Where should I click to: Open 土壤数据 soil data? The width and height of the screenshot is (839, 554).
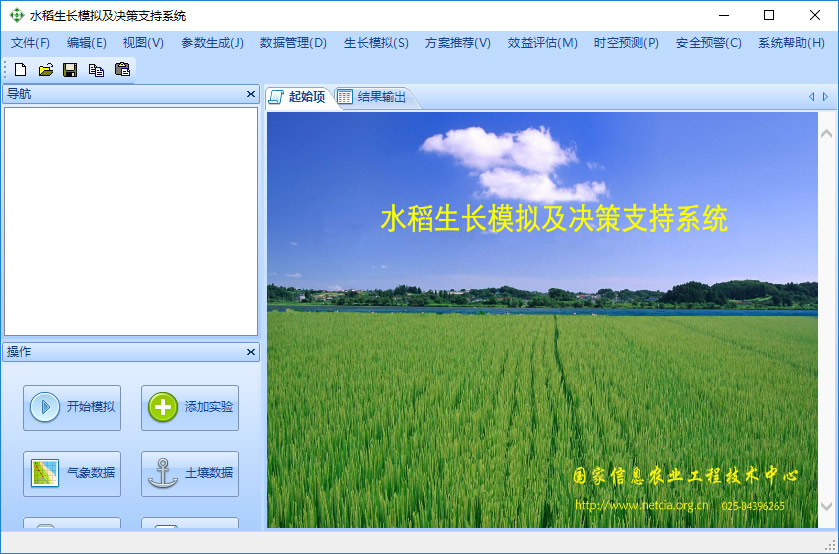[190, 473]
